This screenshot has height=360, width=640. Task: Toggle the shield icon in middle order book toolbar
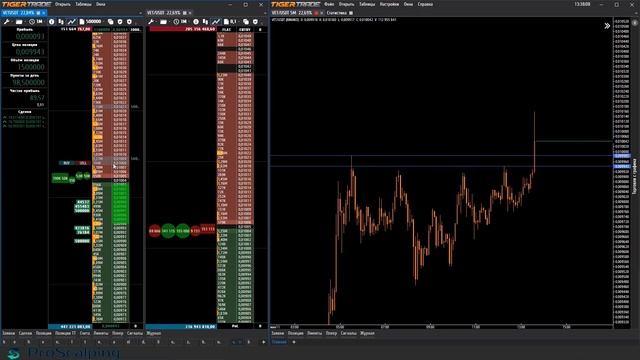pos(256,22)
